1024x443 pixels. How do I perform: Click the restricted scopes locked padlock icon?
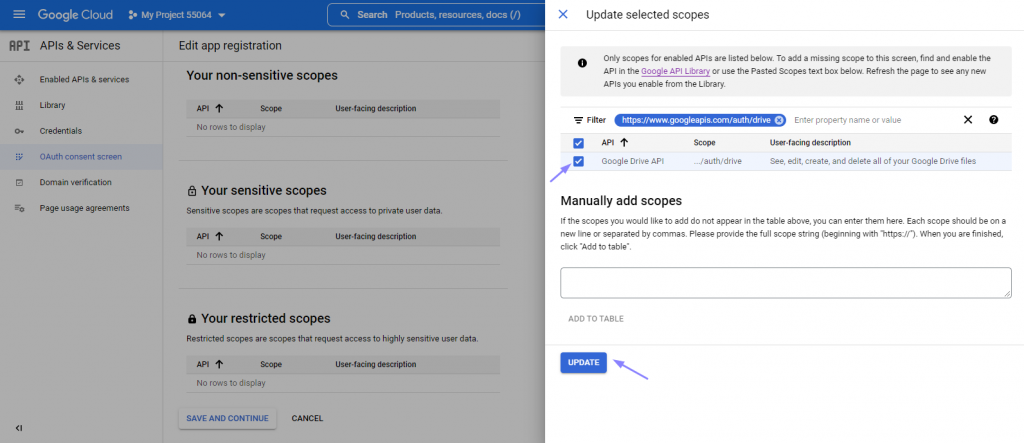coord(191,319)
